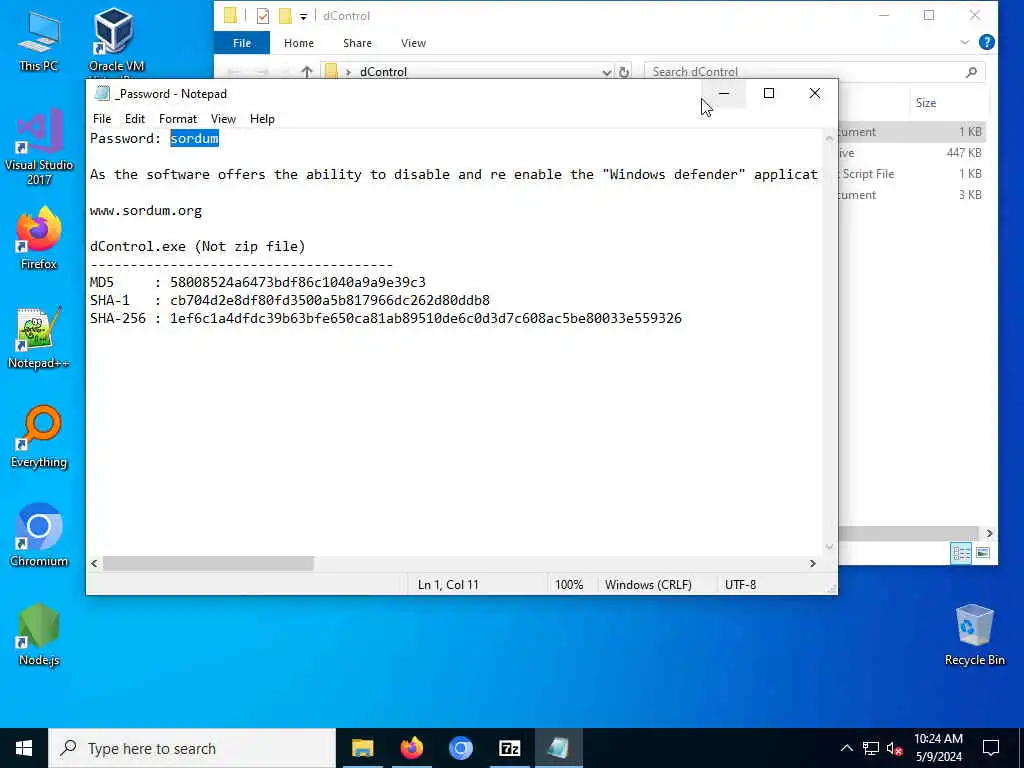The height and width of the screenshot is (768, 1024).
Task: Click the dControl breadcrumb in address bar
Action: pos(383,72)
